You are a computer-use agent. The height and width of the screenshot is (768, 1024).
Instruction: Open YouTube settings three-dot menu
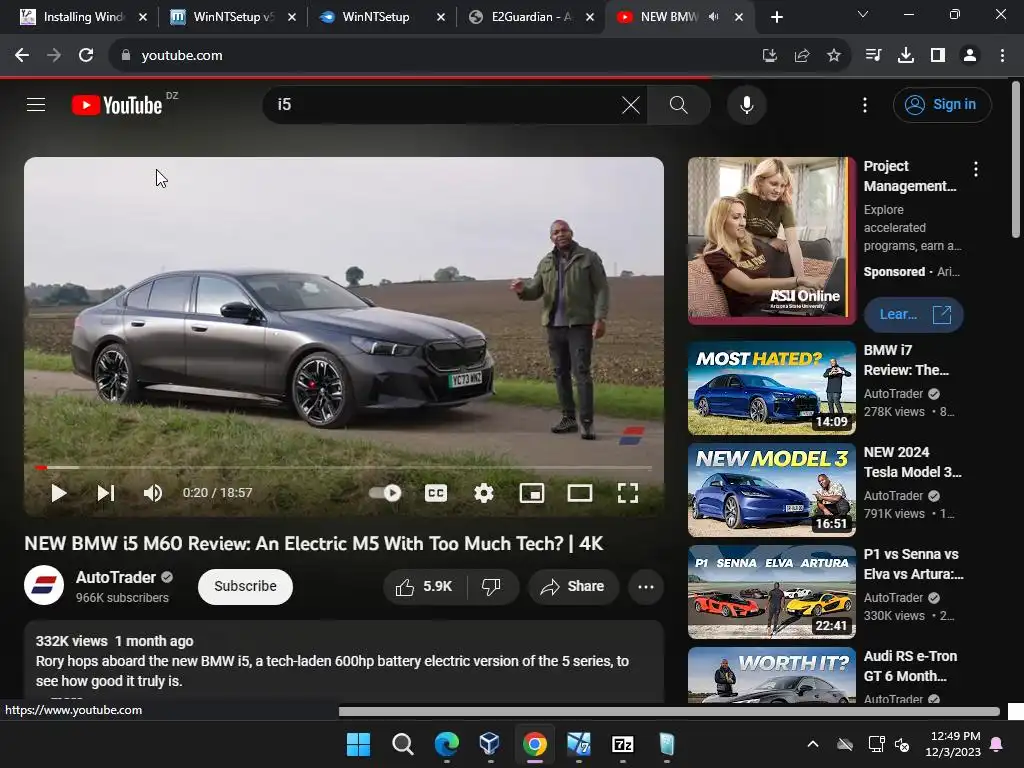[x=865, y=104]
